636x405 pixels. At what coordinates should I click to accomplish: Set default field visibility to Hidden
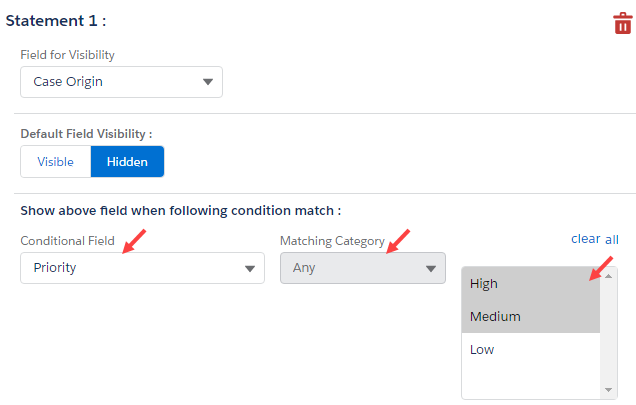[127, 162]
